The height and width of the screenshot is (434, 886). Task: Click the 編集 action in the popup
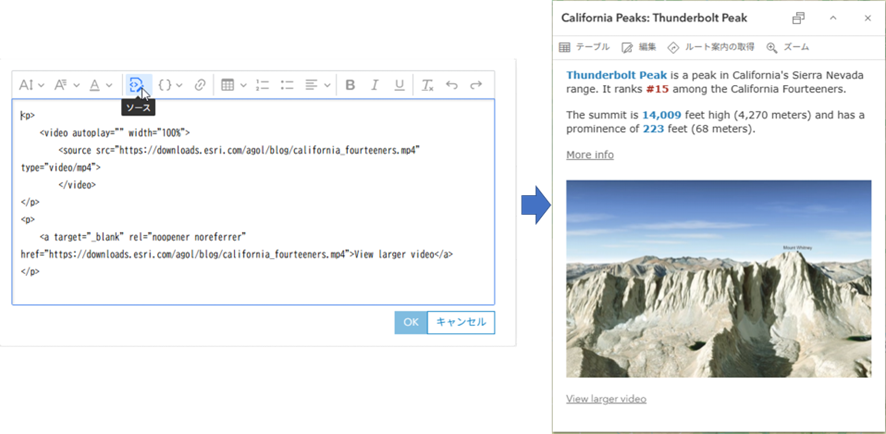click(639, 47)
